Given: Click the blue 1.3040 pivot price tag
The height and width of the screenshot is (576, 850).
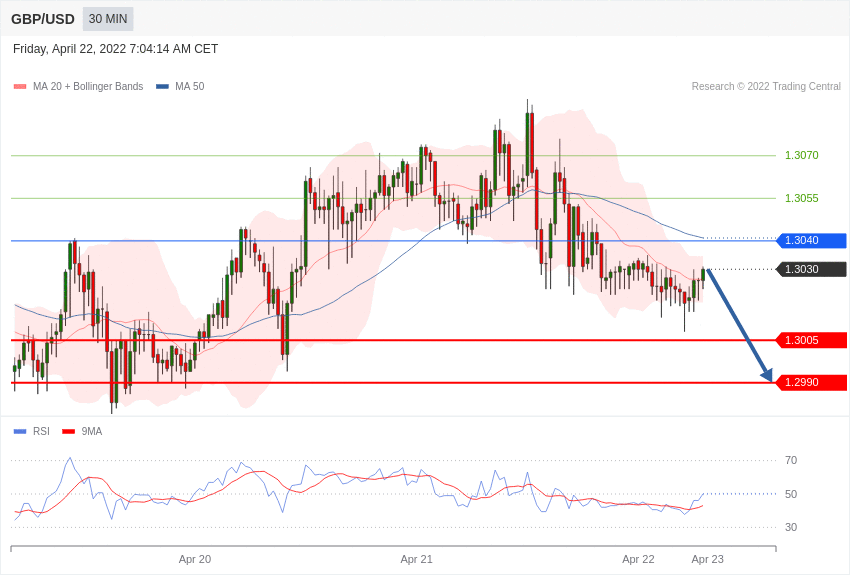Looking at the screenshot, I should [811, 240].
